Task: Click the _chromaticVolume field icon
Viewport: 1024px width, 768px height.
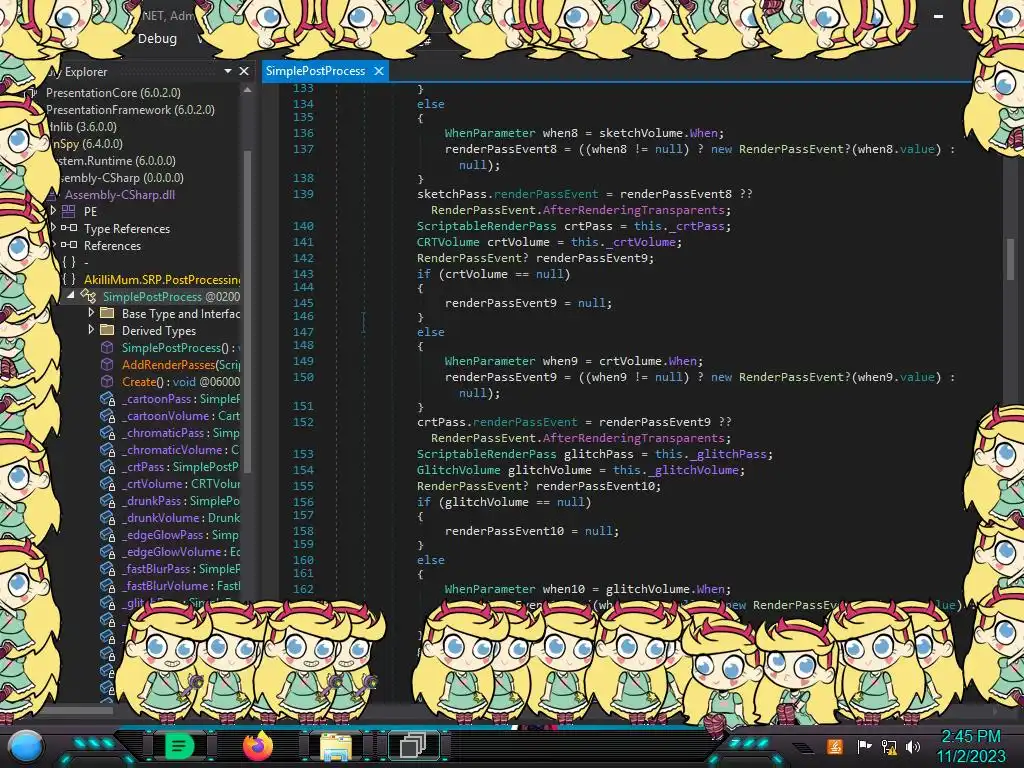Action: click(108, 450)
